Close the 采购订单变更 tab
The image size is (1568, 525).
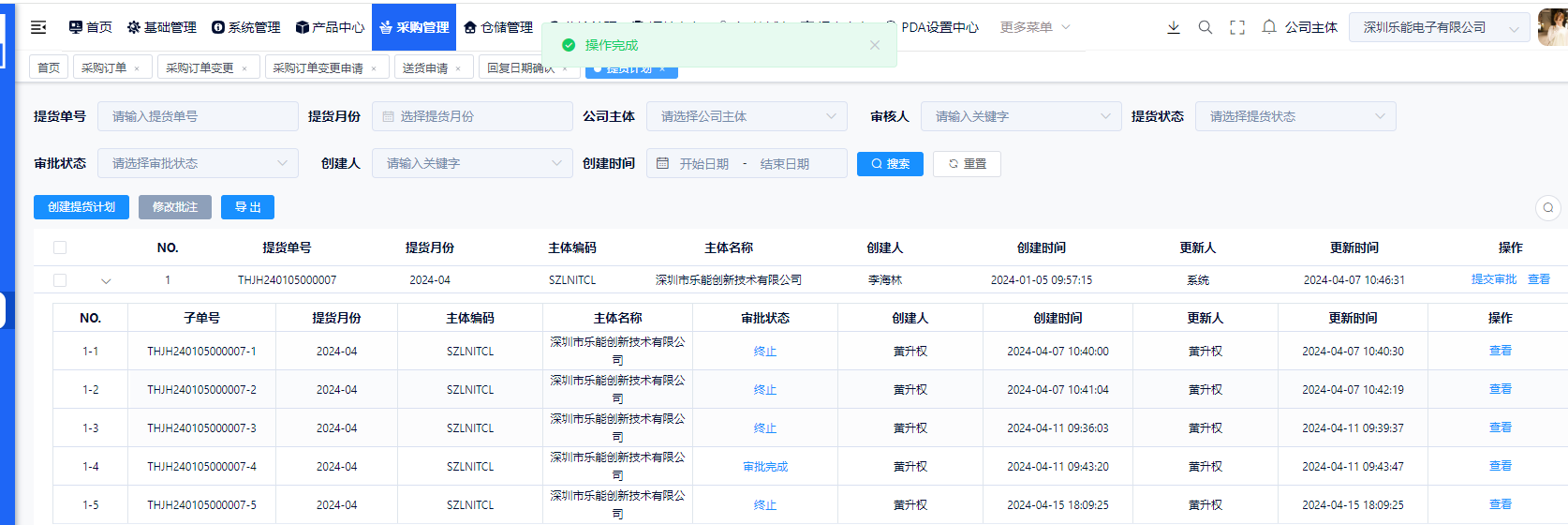pos(244,68)
